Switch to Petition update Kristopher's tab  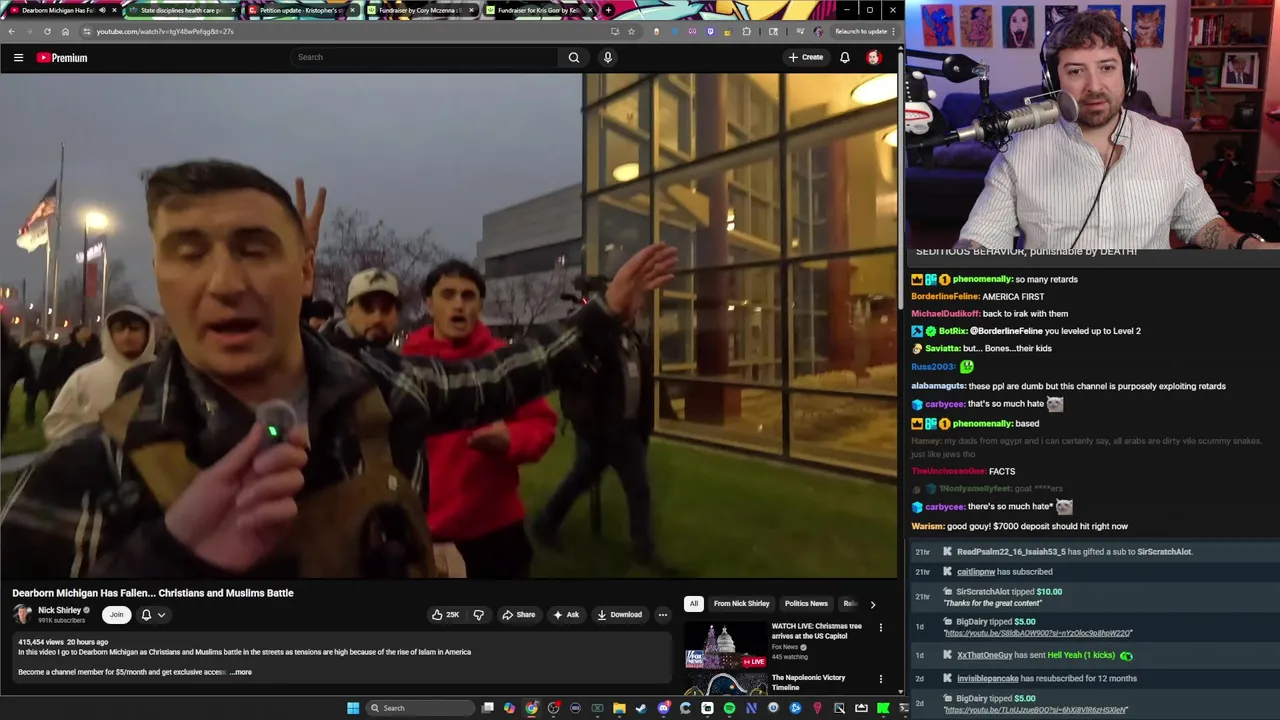[x=300, y=10]
